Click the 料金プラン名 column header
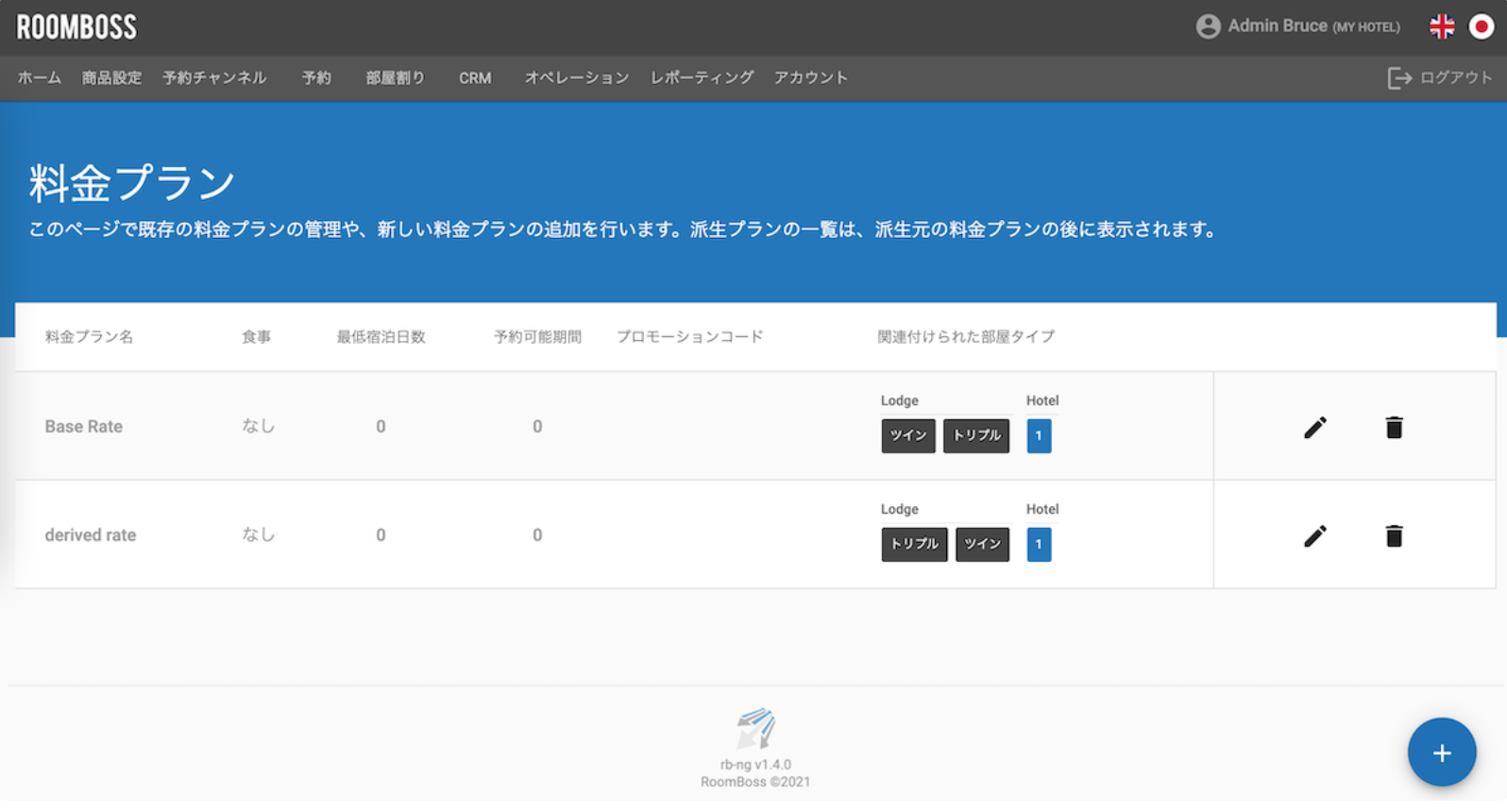The image size is (1507, 812). 89,337
